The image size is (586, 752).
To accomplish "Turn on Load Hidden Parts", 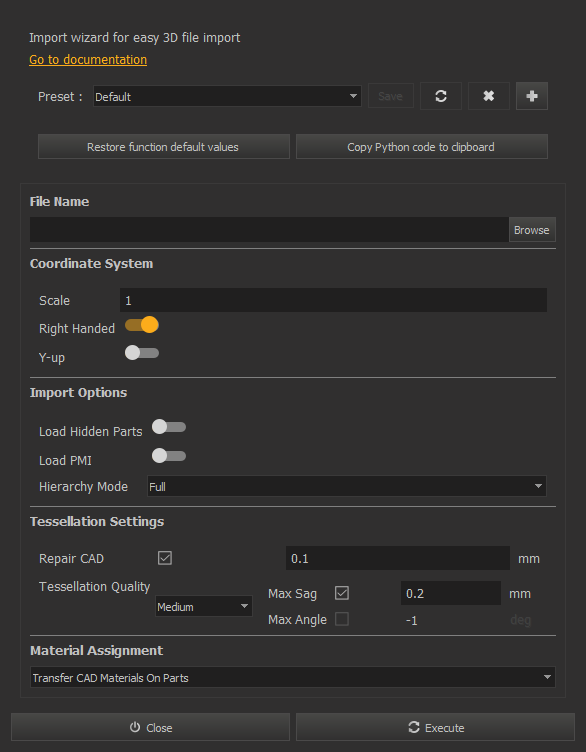I will click(x=169, y=427).
